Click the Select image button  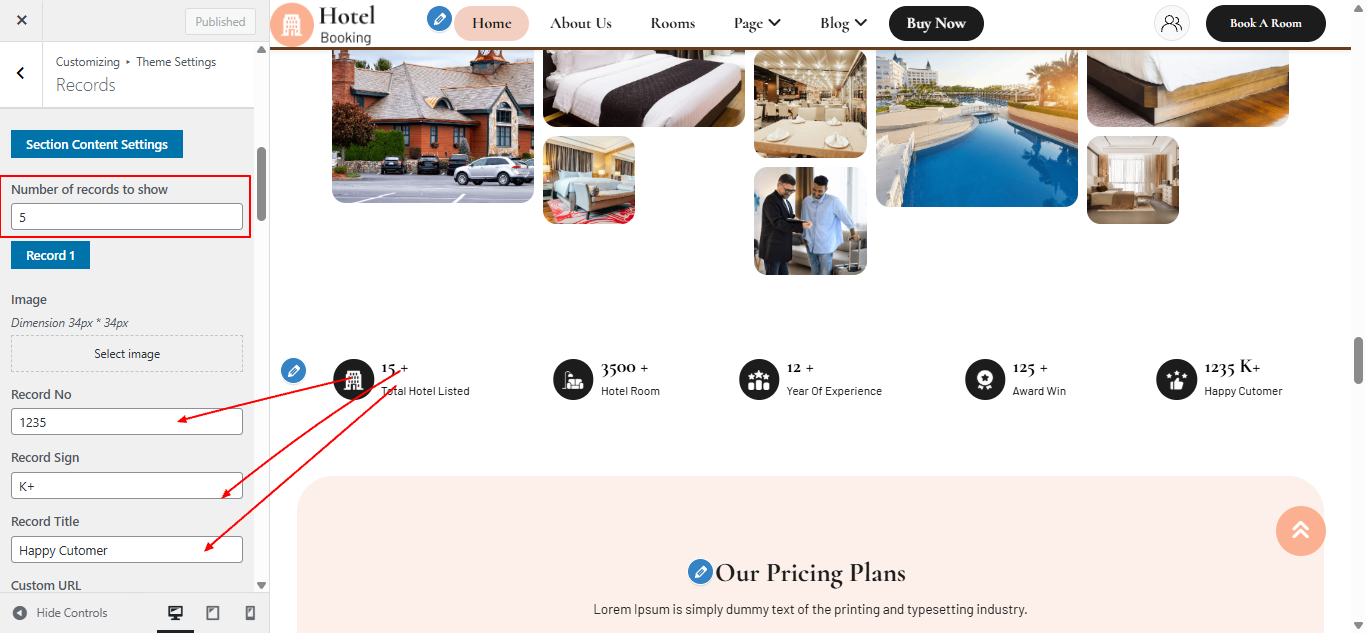pos(127,354)
